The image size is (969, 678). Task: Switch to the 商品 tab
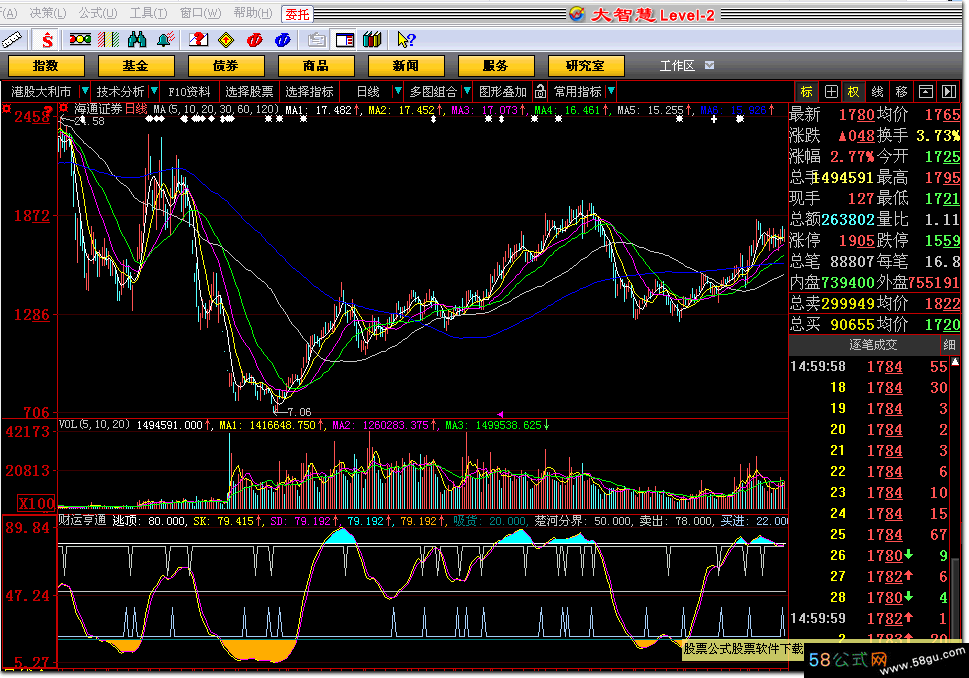(x=316, y=66)
